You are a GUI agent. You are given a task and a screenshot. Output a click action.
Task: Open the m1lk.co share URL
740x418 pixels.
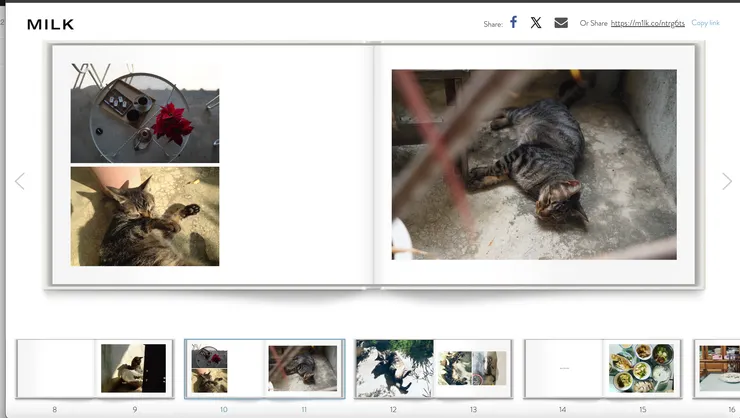647,23
